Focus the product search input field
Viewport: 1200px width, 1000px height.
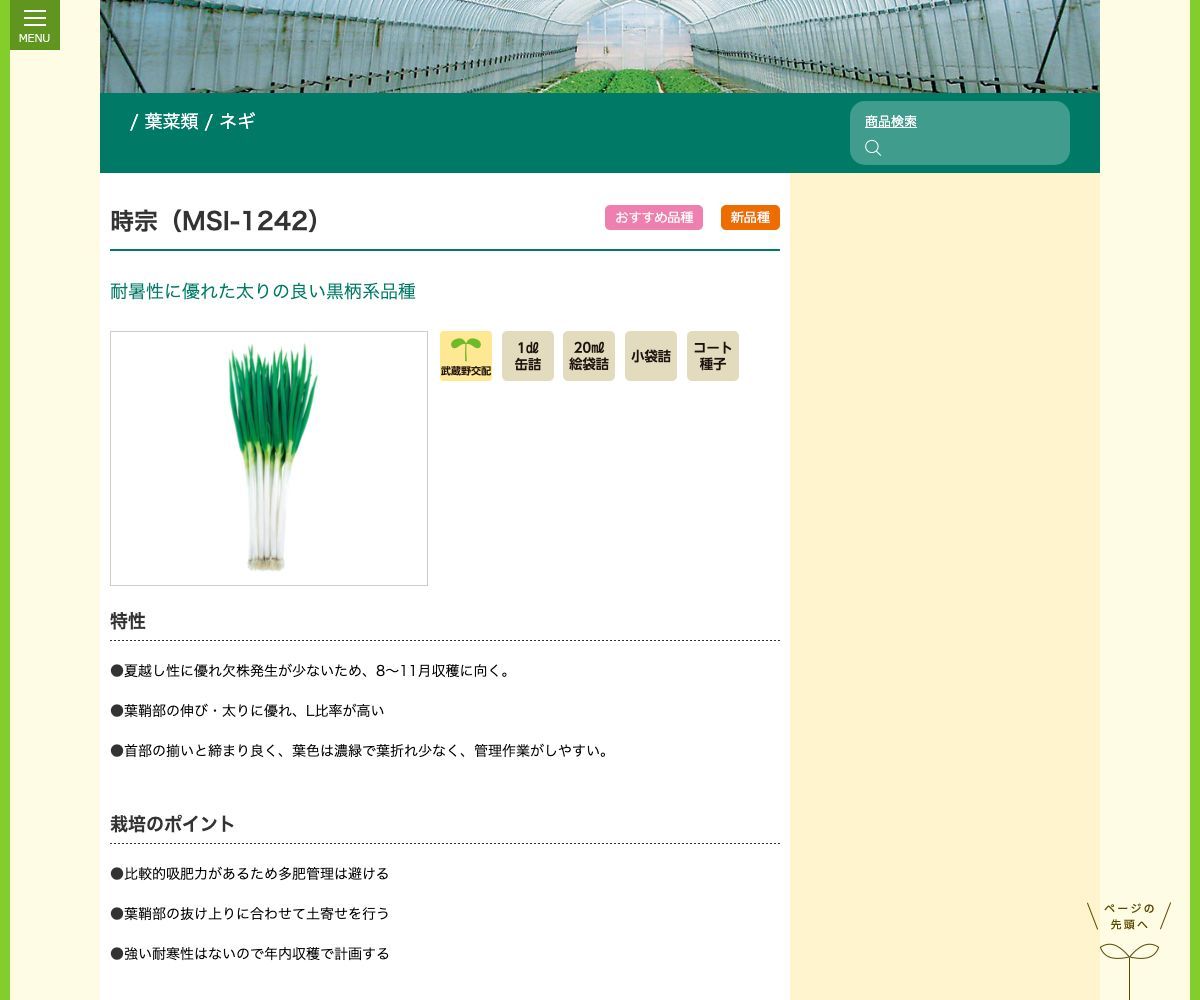tap(970, 148)
